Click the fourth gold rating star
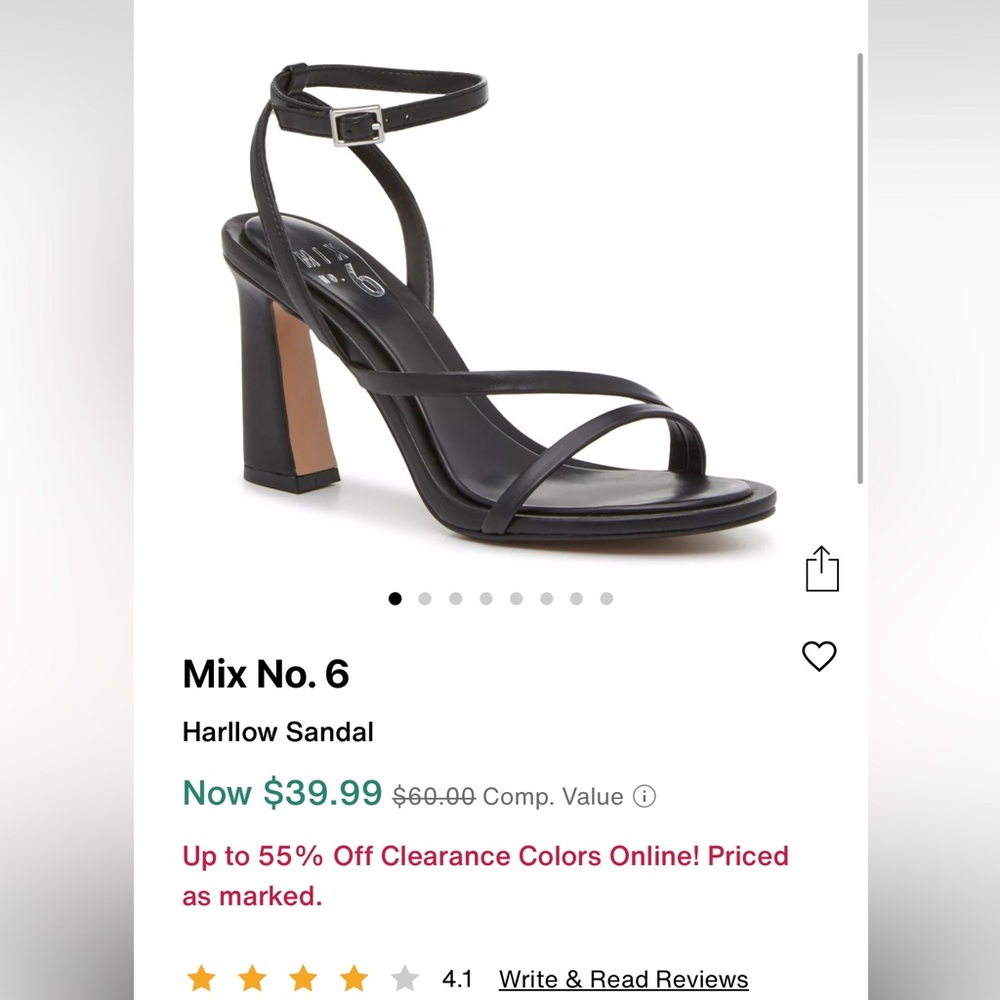Viewport: 1000px width, 1000px height. click(355, 979)
